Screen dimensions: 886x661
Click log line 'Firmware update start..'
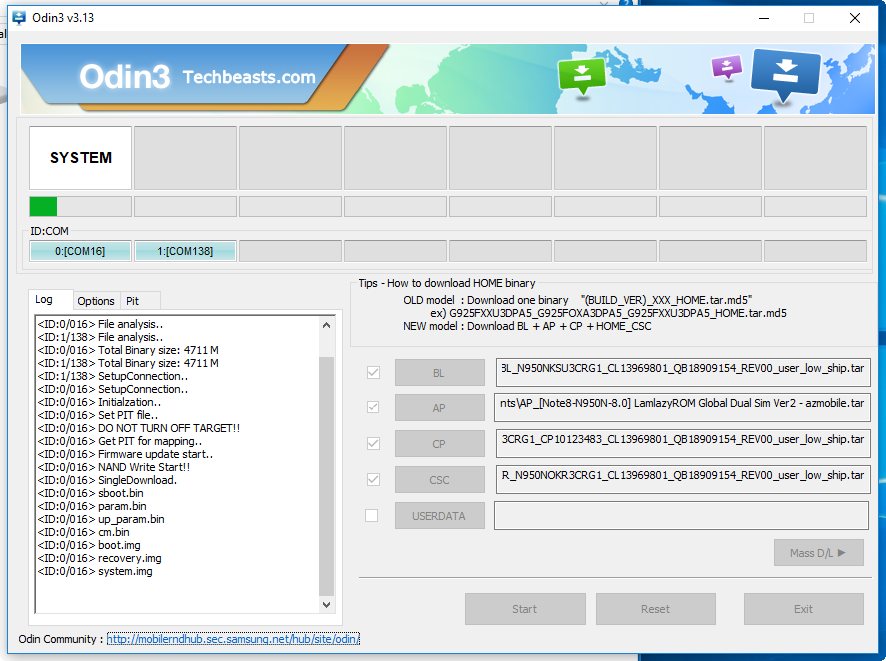tap(125, 454)
